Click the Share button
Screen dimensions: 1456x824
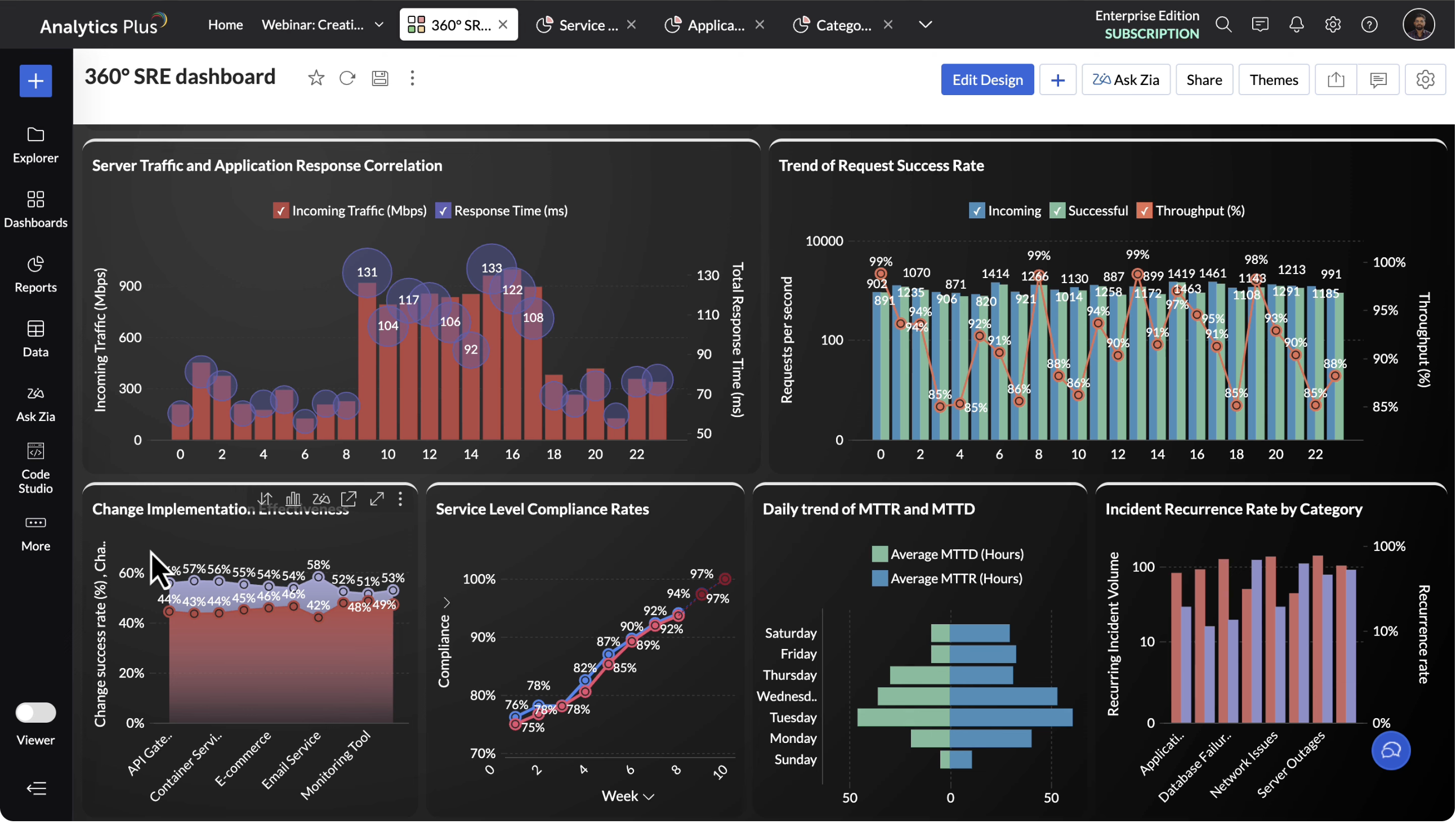click(x=1205, y=80)
